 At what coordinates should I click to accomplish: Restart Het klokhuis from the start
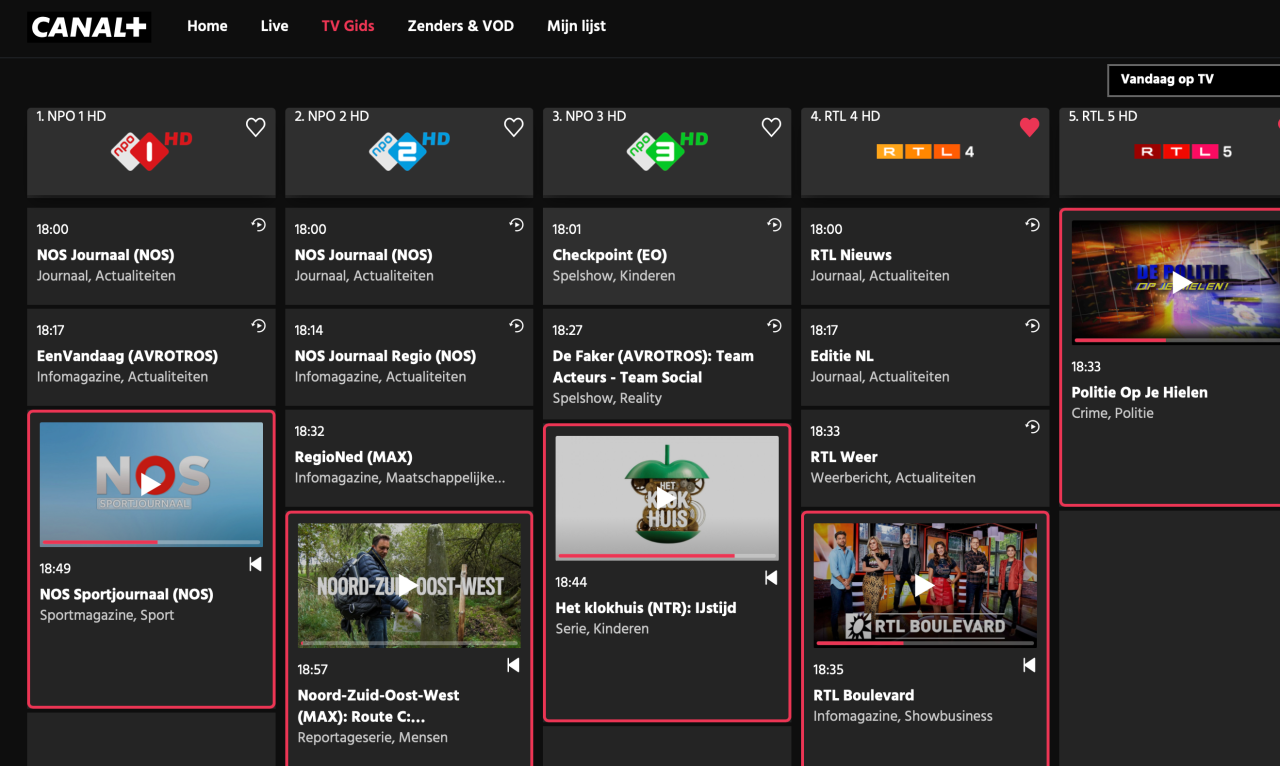tap(771, 578)
